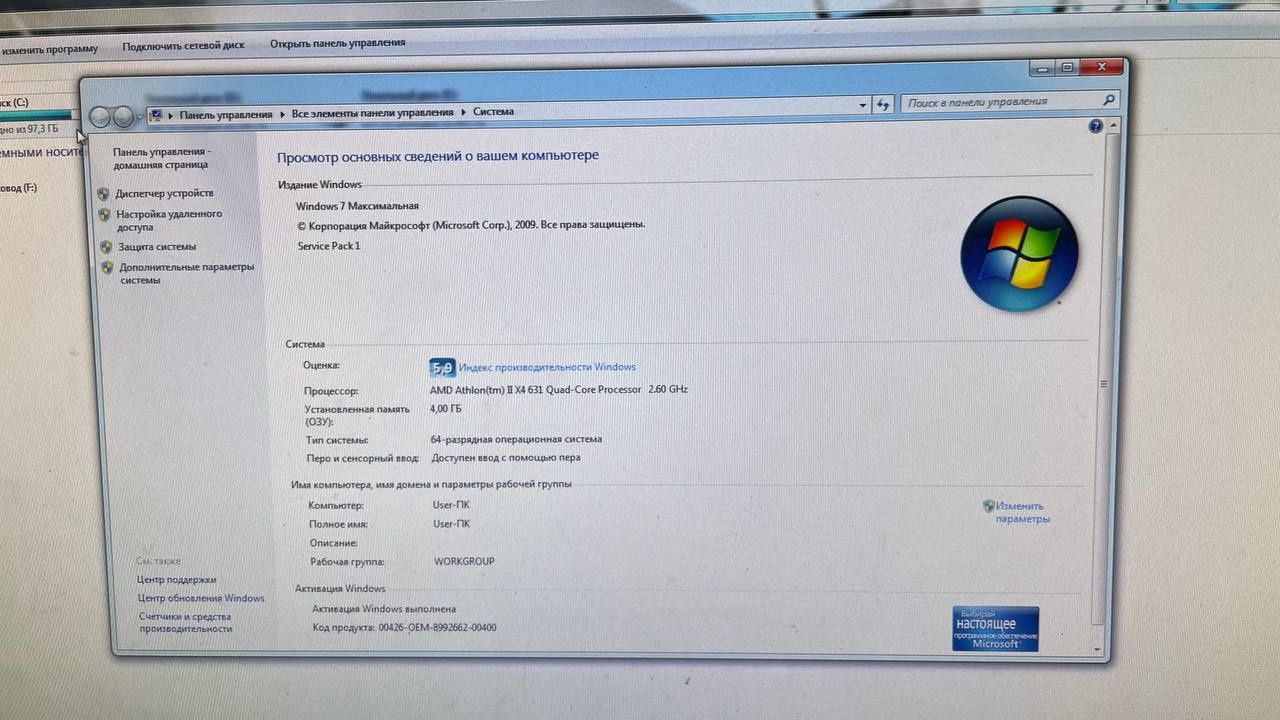Viewport: 1280px width, 720px height.
Task: Click the shield icon next to Изменить параметры
Action: (989, 506)
